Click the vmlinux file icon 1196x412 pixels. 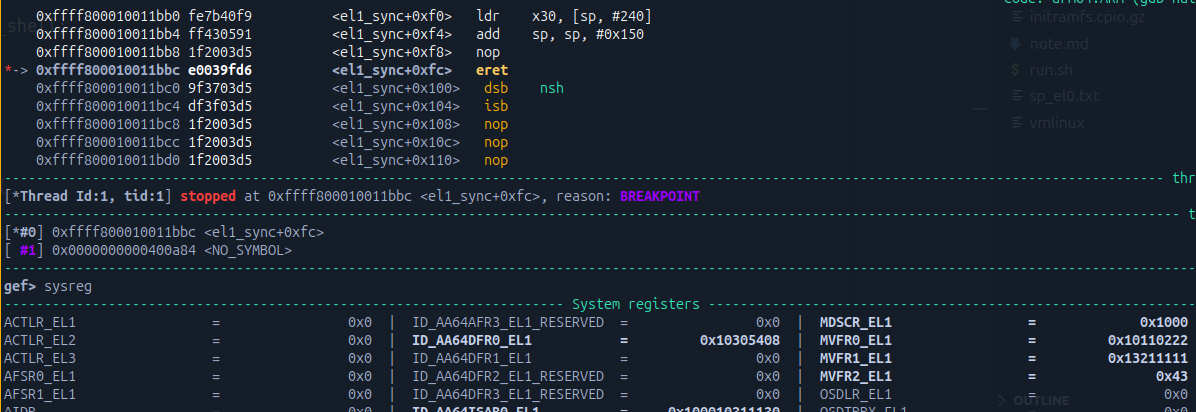[1016, 123]
